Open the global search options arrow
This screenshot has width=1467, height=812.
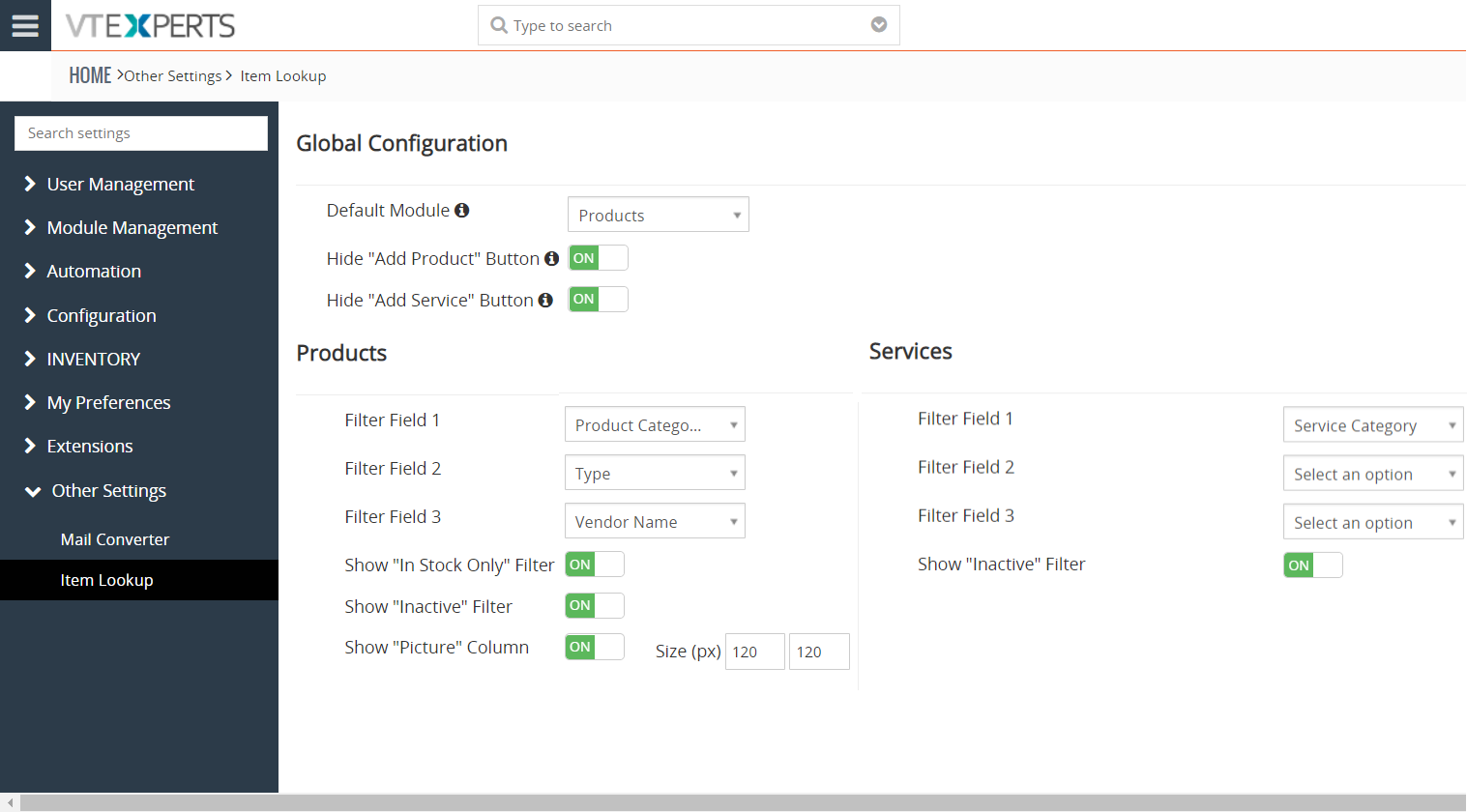coord(879,25)
